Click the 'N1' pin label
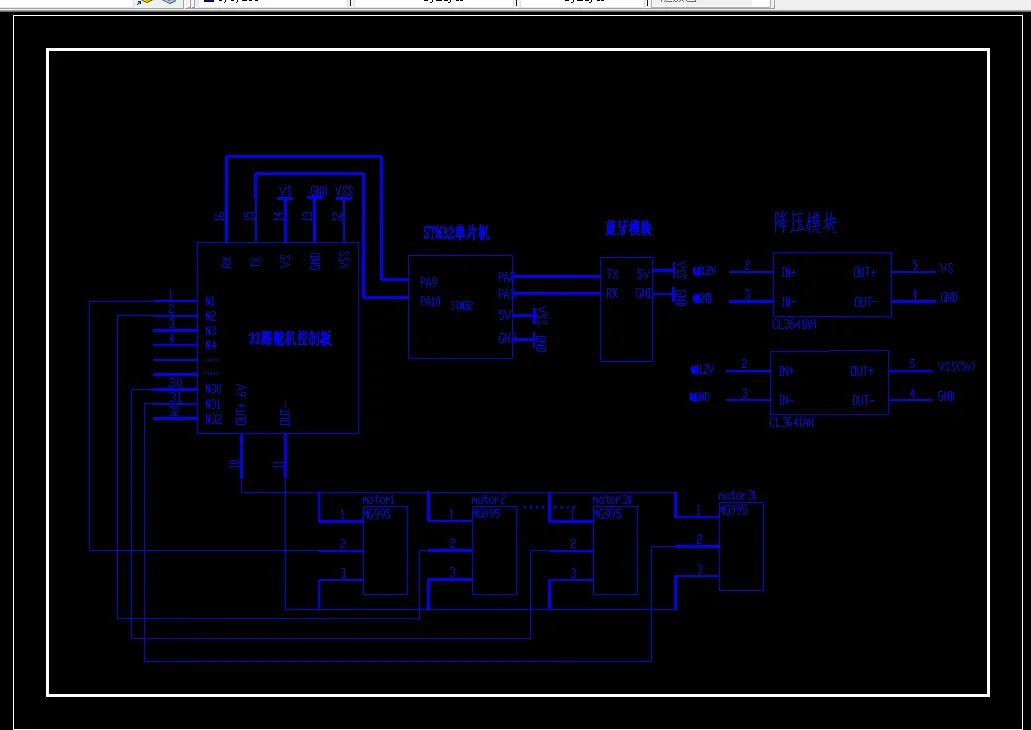Viewport: 1031px width, 730px height. (210, 301)
